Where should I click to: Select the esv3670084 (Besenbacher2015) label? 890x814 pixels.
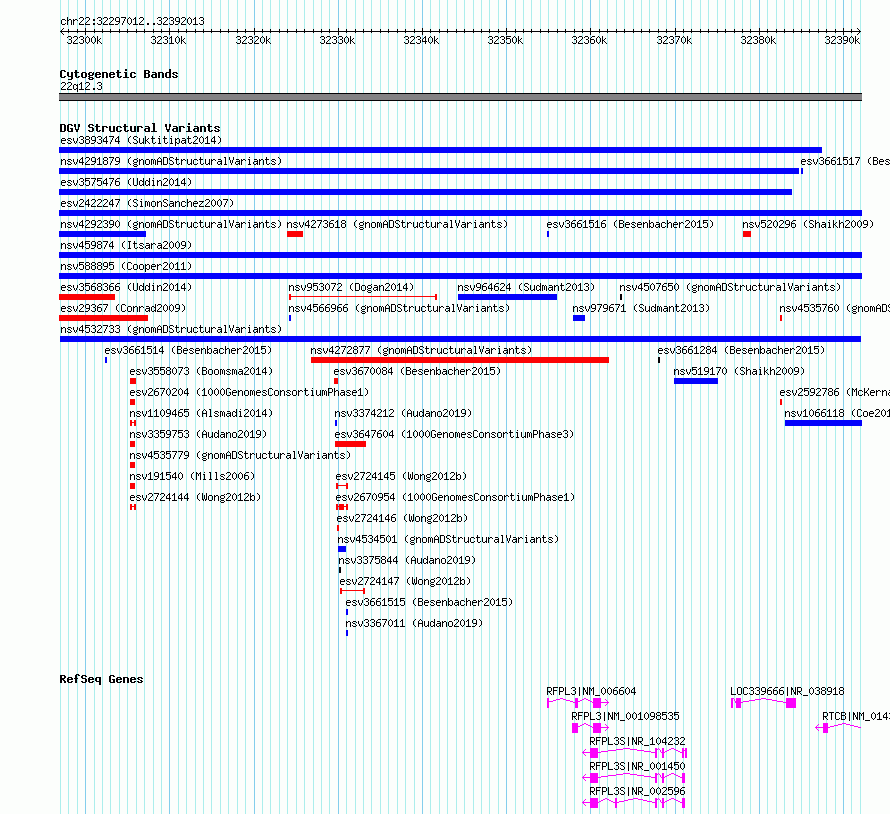[417, 371]
